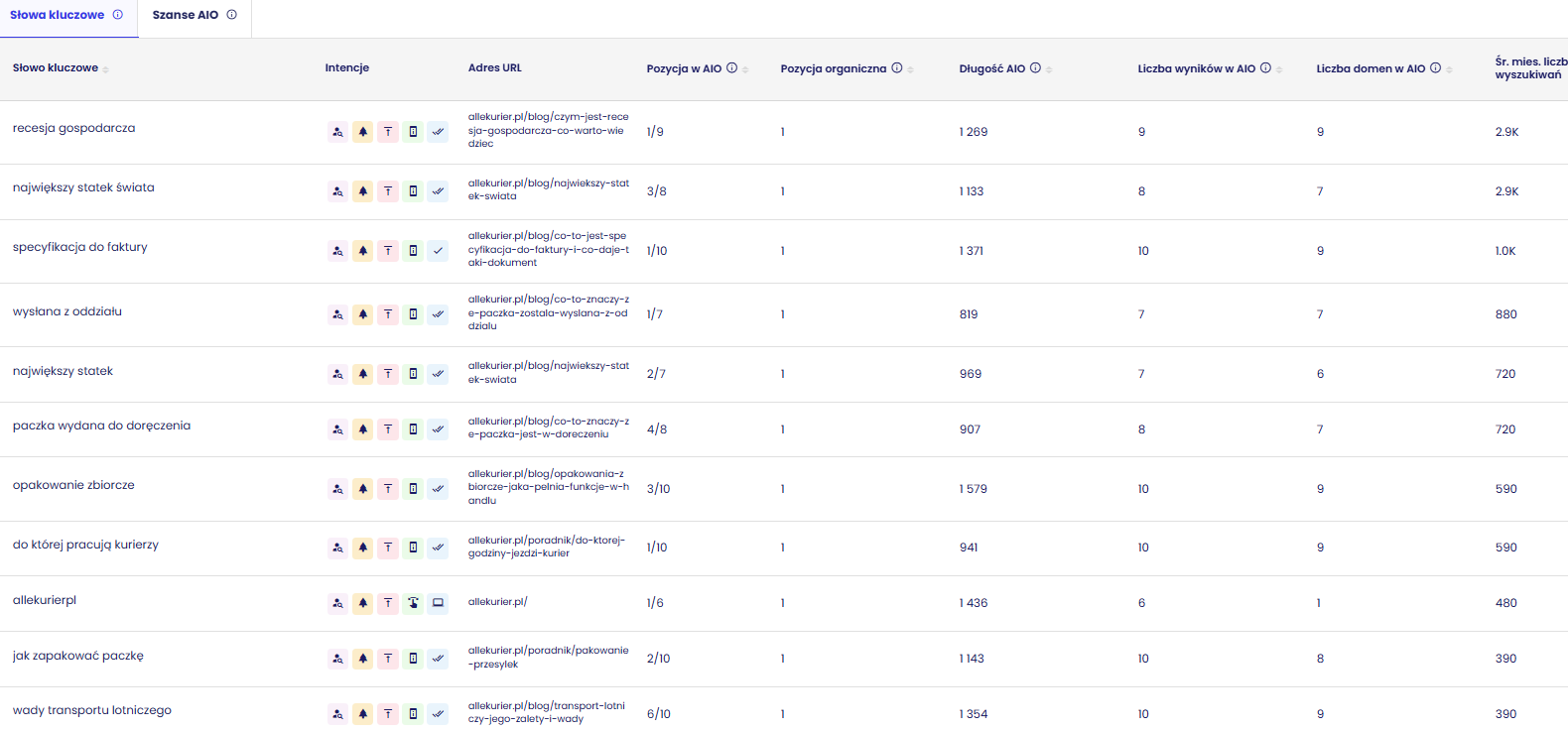Click keyword 'największy statek świata'

(x=83, y=187)
